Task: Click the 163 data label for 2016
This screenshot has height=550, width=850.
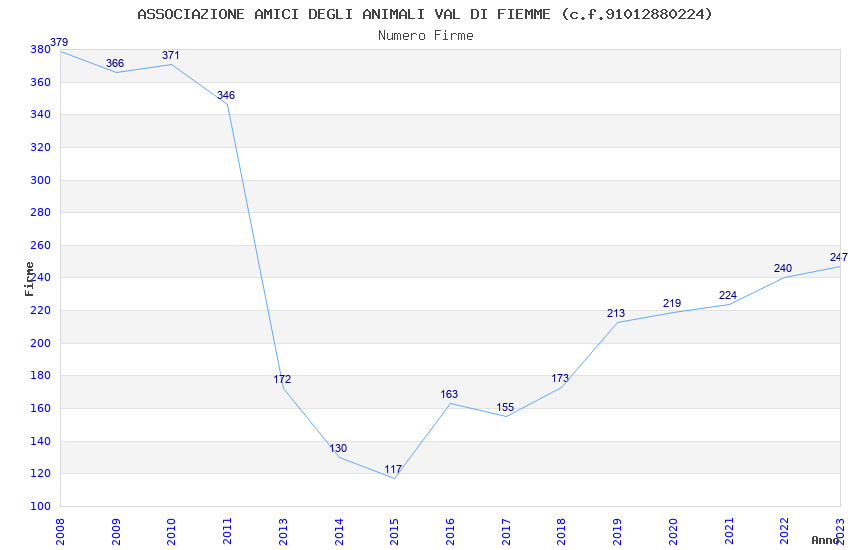Action: pos(449,394)
